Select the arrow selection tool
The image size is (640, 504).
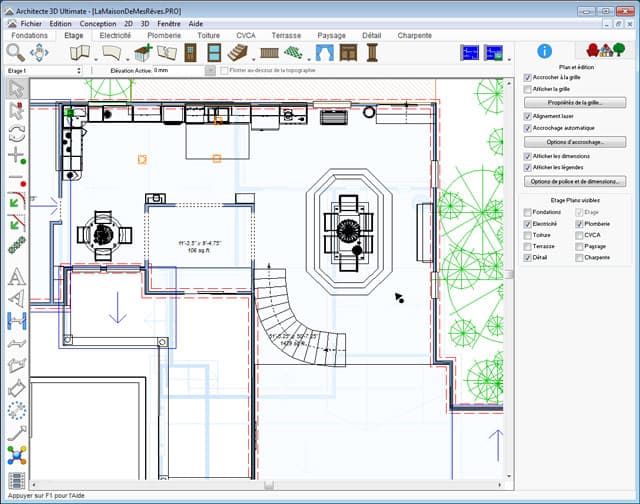pyautogui.click(x=17, y=89)
